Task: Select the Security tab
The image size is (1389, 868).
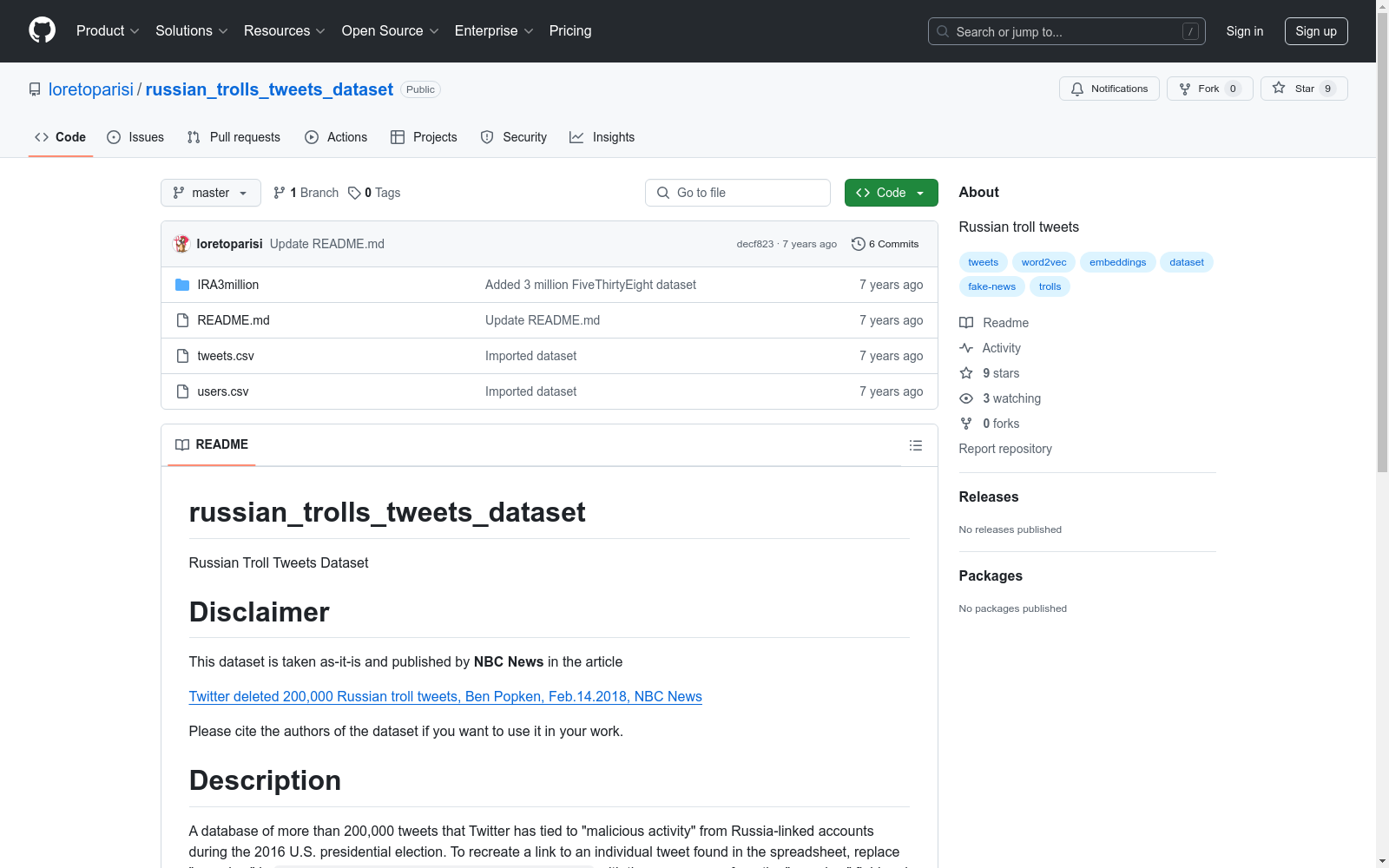Action: [514, 137]
